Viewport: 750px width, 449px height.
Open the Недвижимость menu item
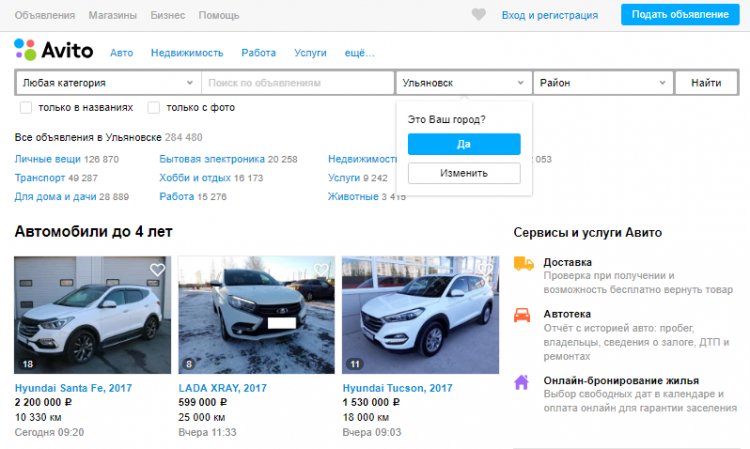185,53
